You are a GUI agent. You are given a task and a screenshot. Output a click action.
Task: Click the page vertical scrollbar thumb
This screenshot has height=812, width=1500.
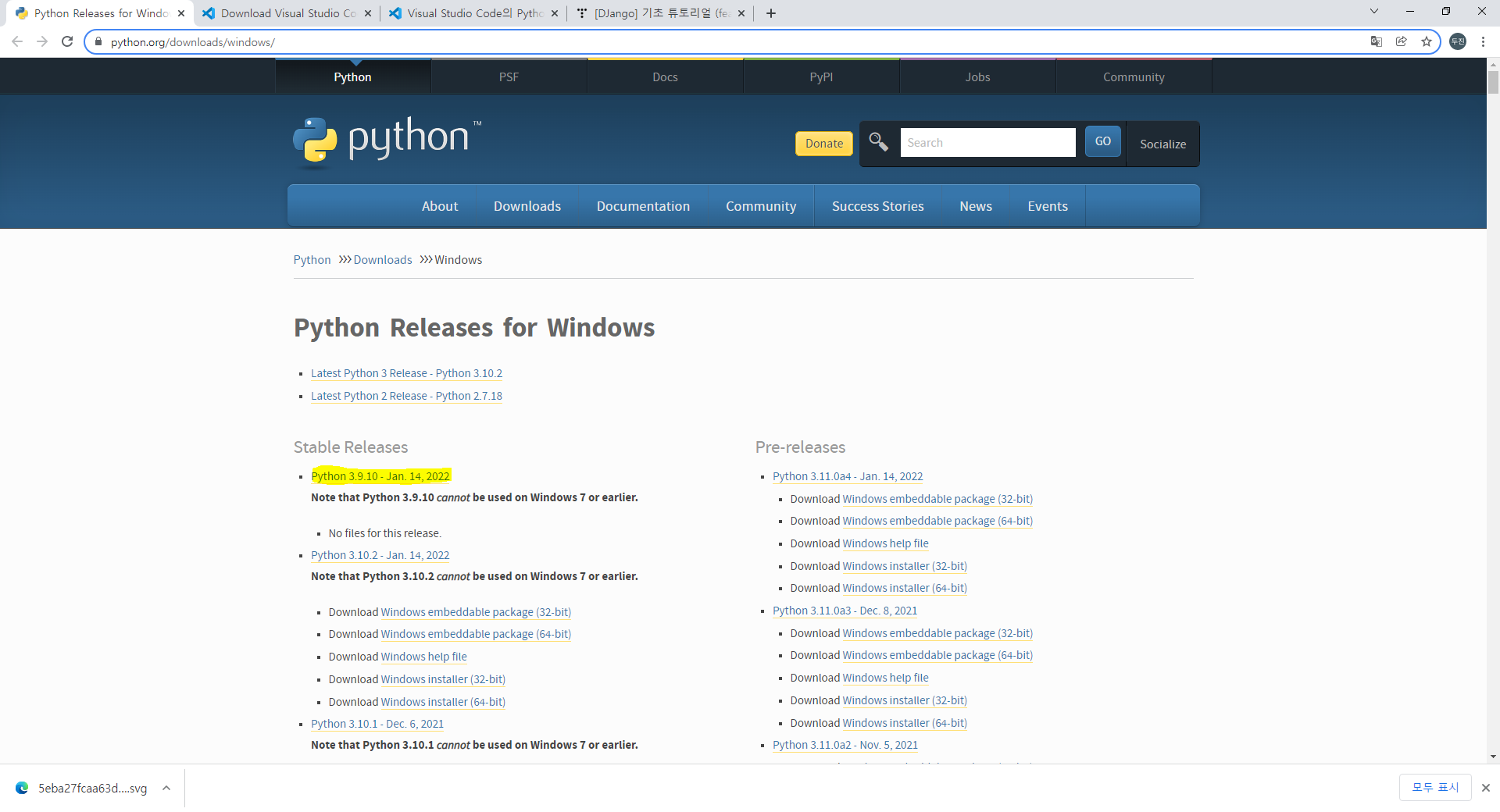[x=1493, y=82]
